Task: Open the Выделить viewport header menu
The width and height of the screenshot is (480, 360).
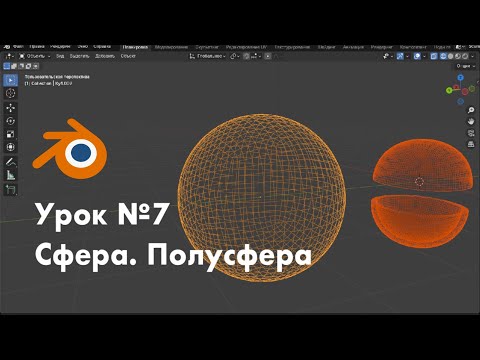Action: point(79,56)
